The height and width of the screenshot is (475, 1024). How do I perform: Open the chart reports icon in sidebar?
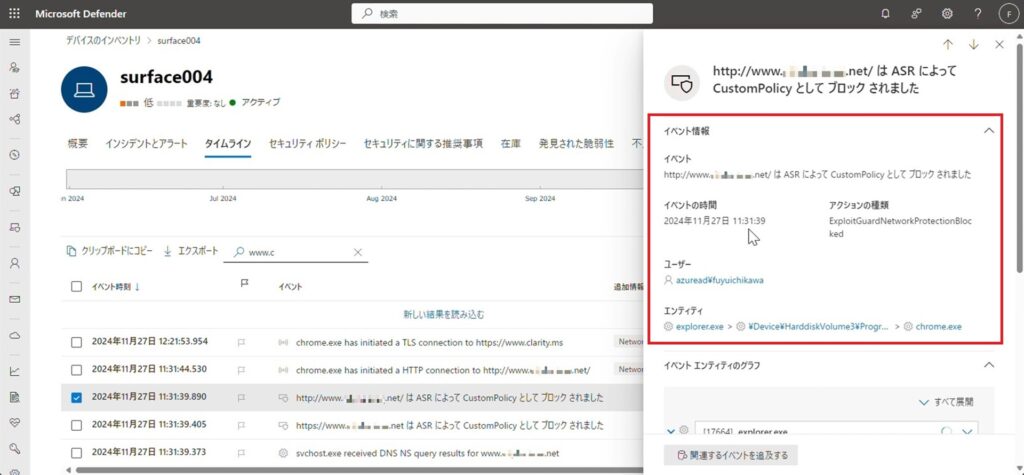pyautogui.click(x=14, y=371)
